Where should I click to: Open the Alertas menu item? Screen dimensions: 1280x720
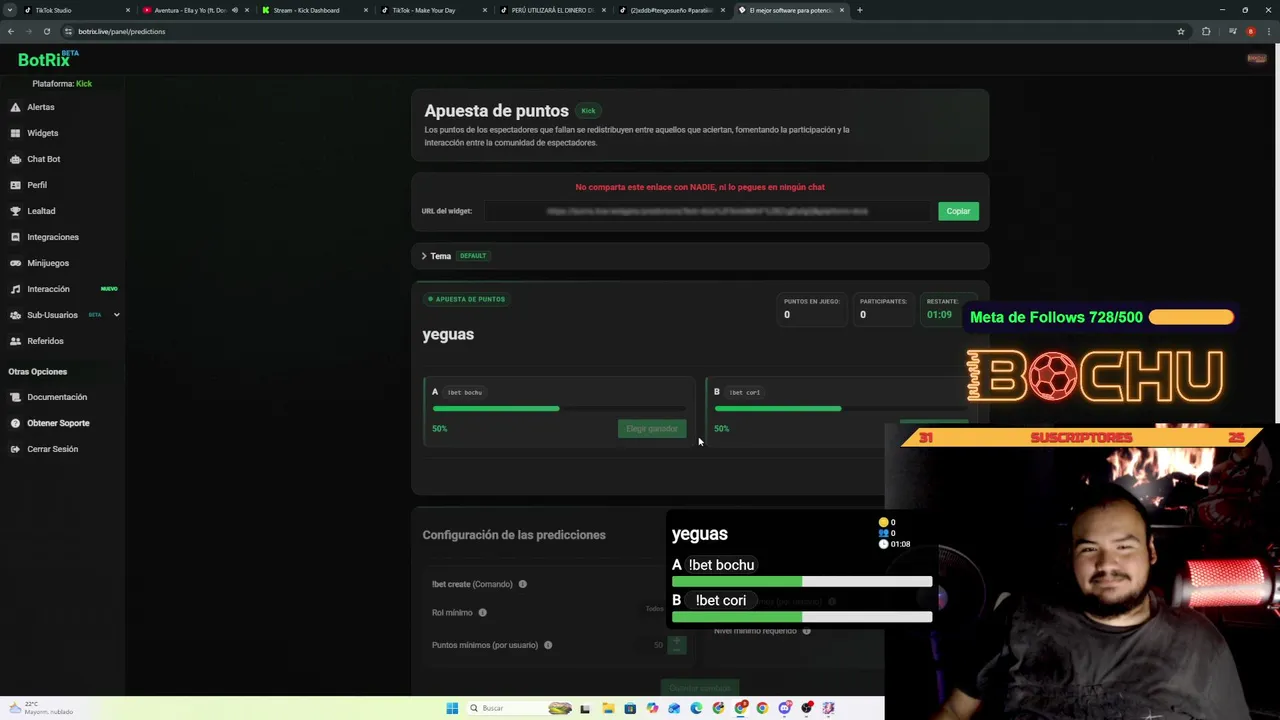click(41, 107)
